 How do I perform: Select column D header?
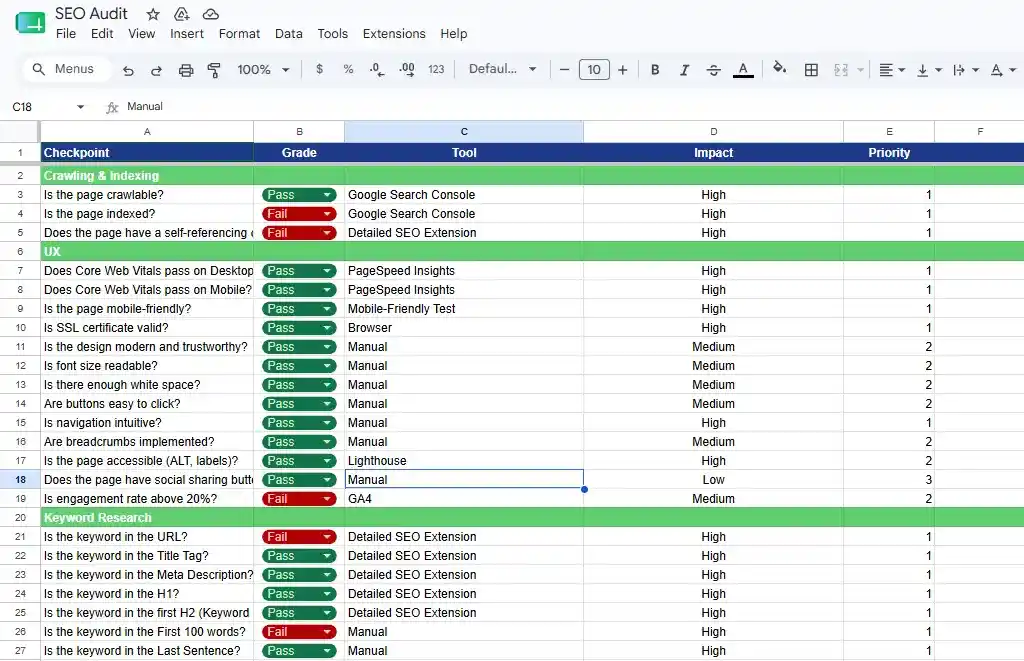point(713,131)
